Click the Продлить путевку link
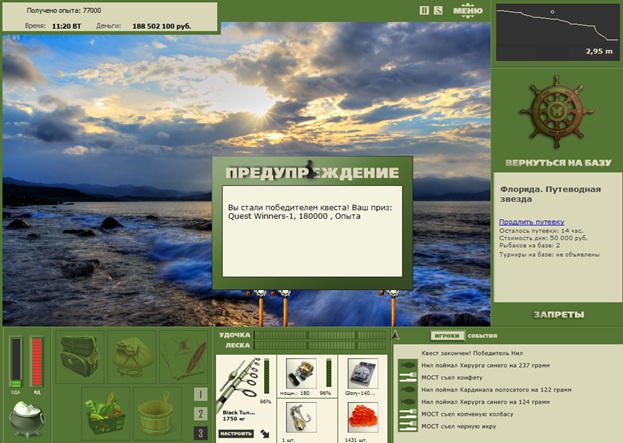 coord(532,222)
